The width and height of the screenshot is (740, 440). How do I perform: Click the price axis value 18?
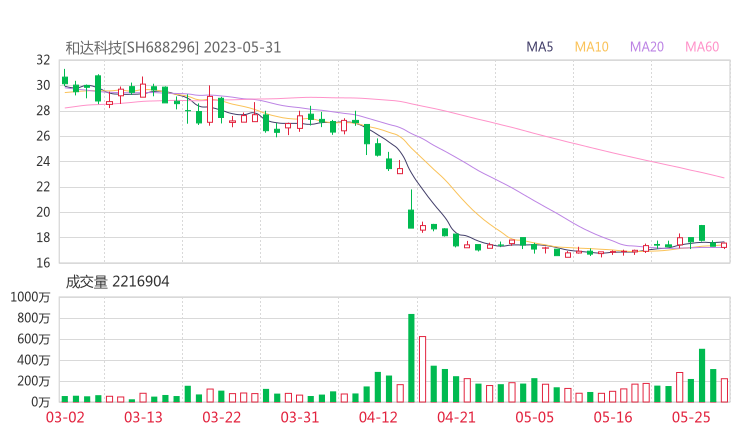[x=43, y=237]
